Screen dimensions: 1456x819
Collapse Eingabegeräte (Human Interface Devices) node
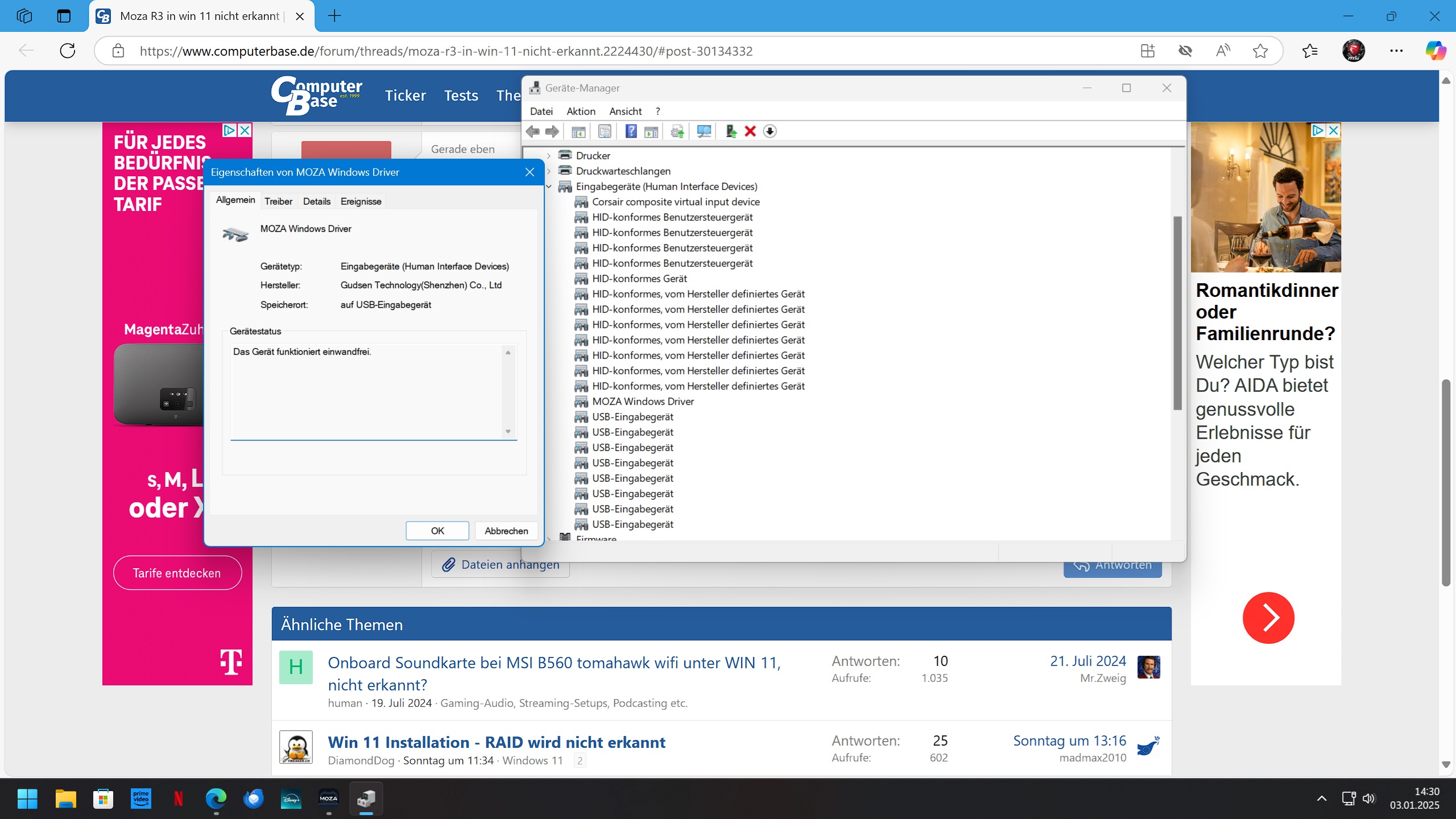(549, 187)
